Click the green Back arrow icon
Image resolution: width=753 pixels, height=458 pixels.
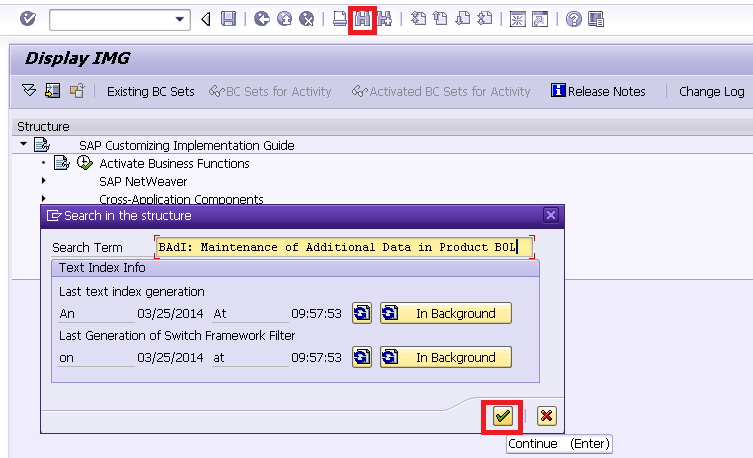pyautogui.click(x=262, y=19)
